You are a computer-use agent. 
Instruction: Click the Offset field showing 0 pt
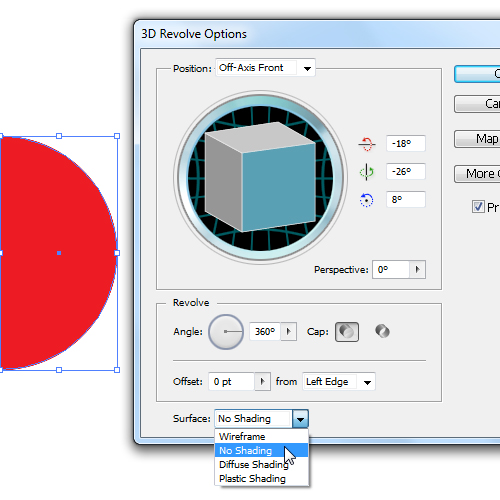(232, 382)
